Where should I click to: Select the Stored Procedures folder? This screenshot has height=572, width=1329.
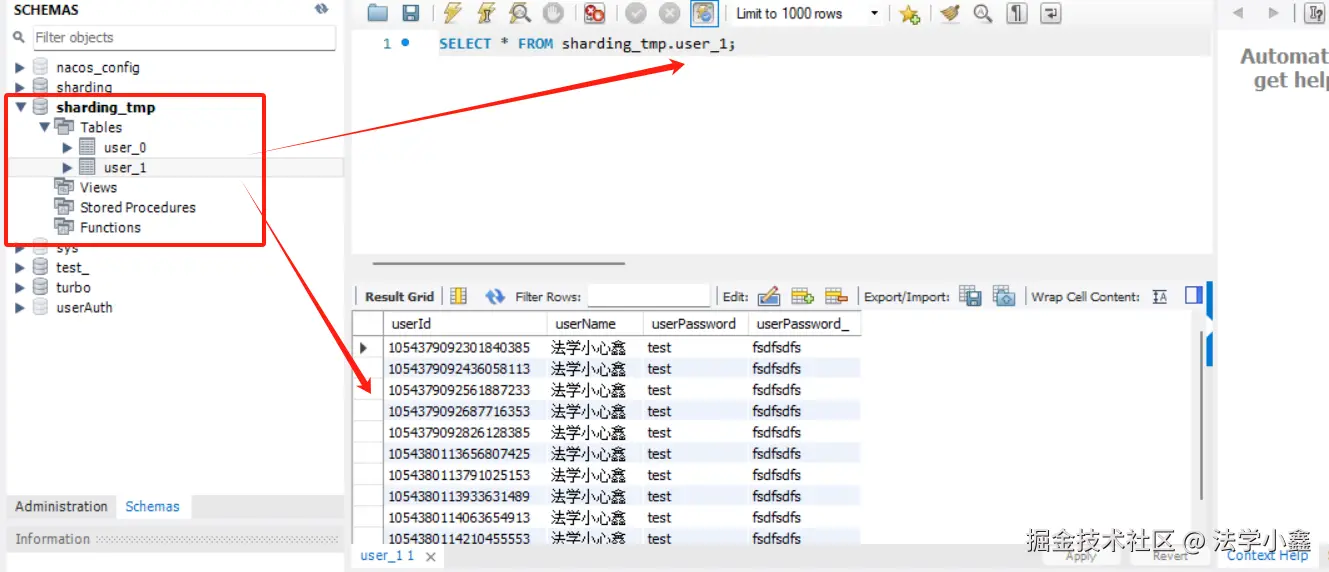pos(138,207)
